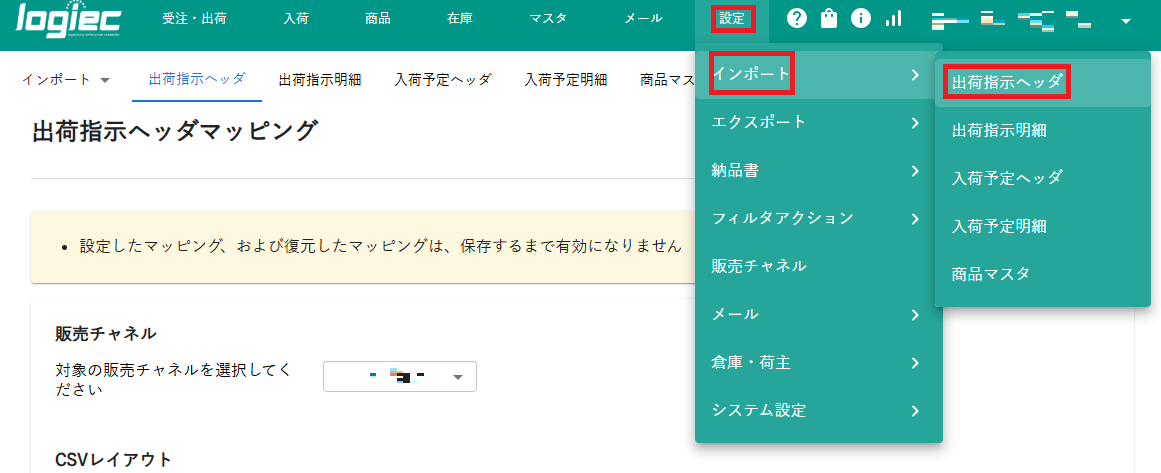Choose 入荷予定明細 in import submenu
The width and height of the screenshot is (1161, 473).
click(x=1043, y=226)
